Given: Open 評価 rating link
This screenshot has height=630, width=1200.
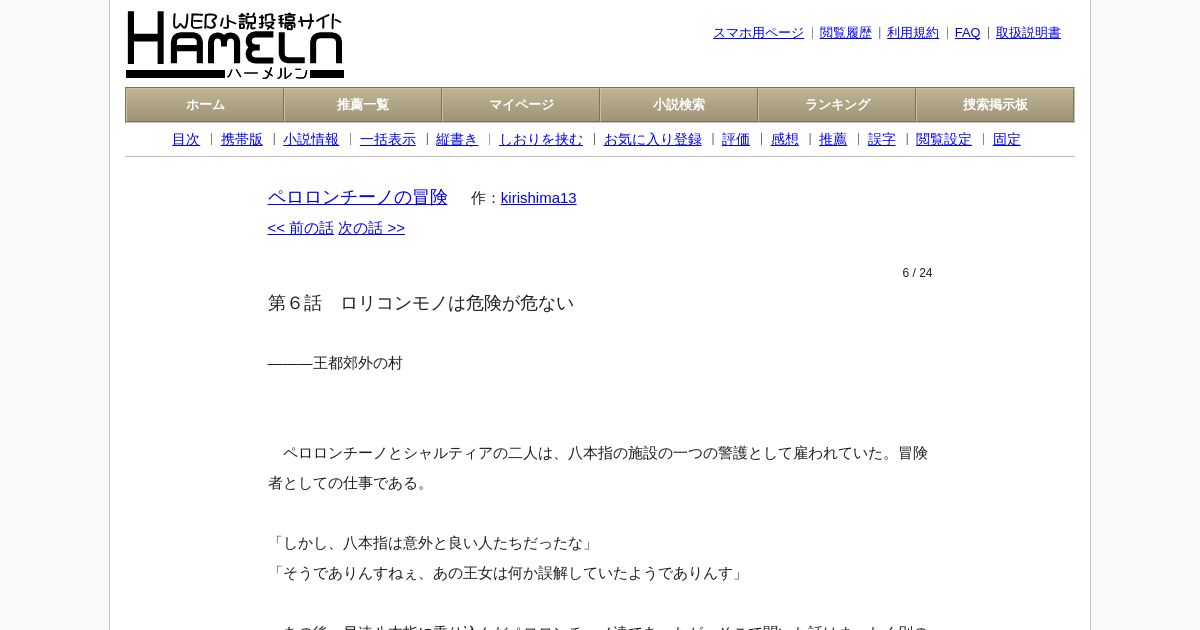Looking at the screenshot, I should tap(736, 140).
